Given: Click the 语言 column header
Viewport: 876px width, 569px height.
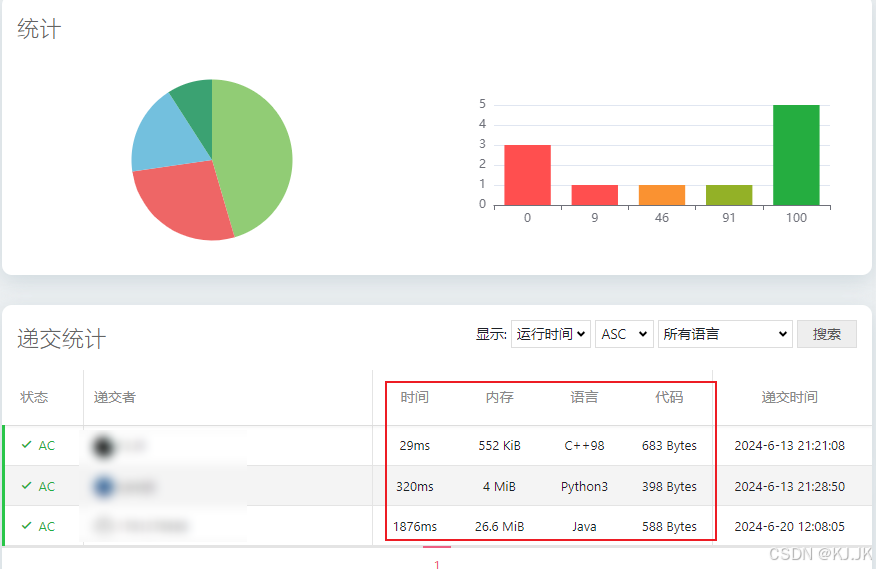Looking at the screenshot, I should point(584,397).
